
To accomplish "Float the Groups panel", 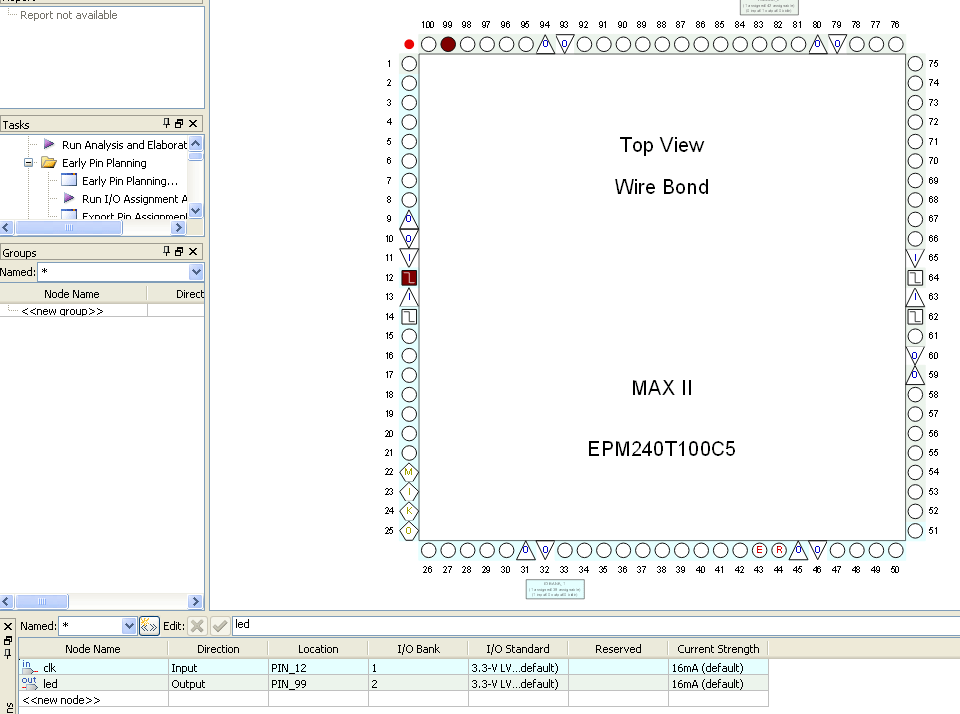I will [179, 252].
